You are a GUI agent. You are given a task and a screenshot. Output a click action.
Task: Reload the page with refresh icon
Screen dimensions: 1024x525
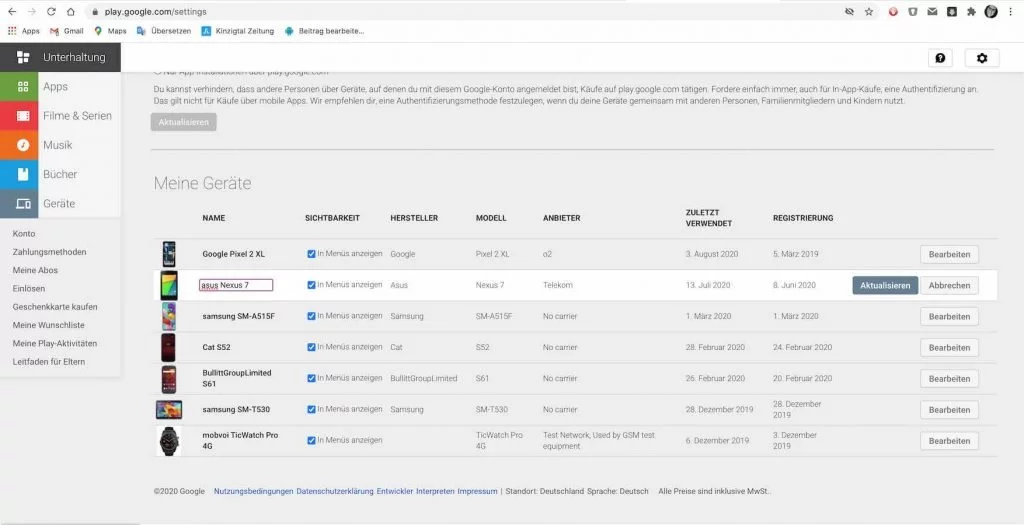pos(51,12)
